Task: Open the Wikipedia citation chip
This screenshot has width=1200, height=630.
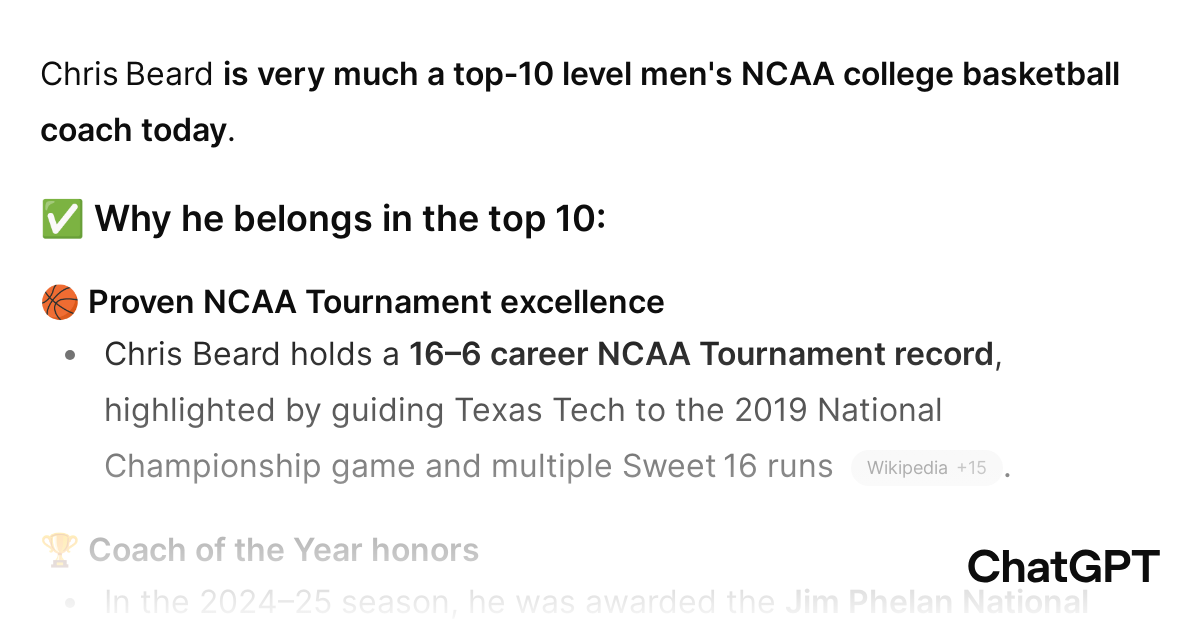Action: (x=907, y=468)
